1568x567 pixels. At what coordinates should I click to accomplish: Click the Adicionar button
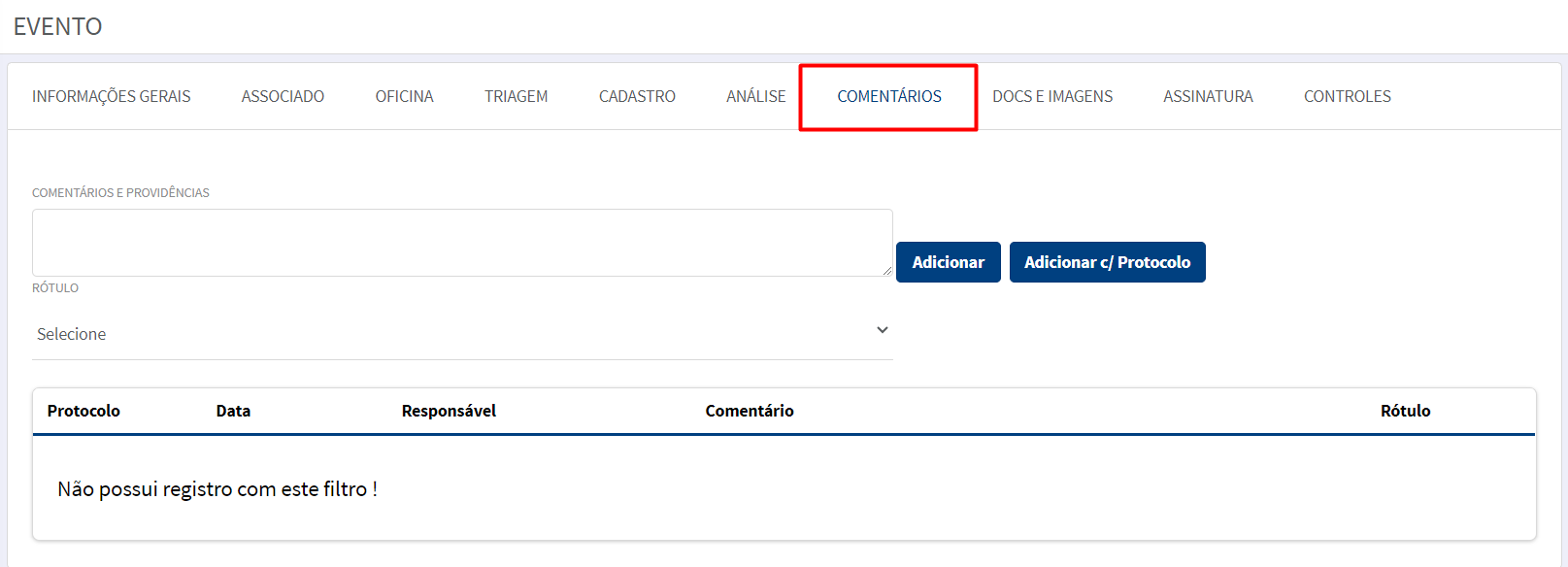[949, 262]
